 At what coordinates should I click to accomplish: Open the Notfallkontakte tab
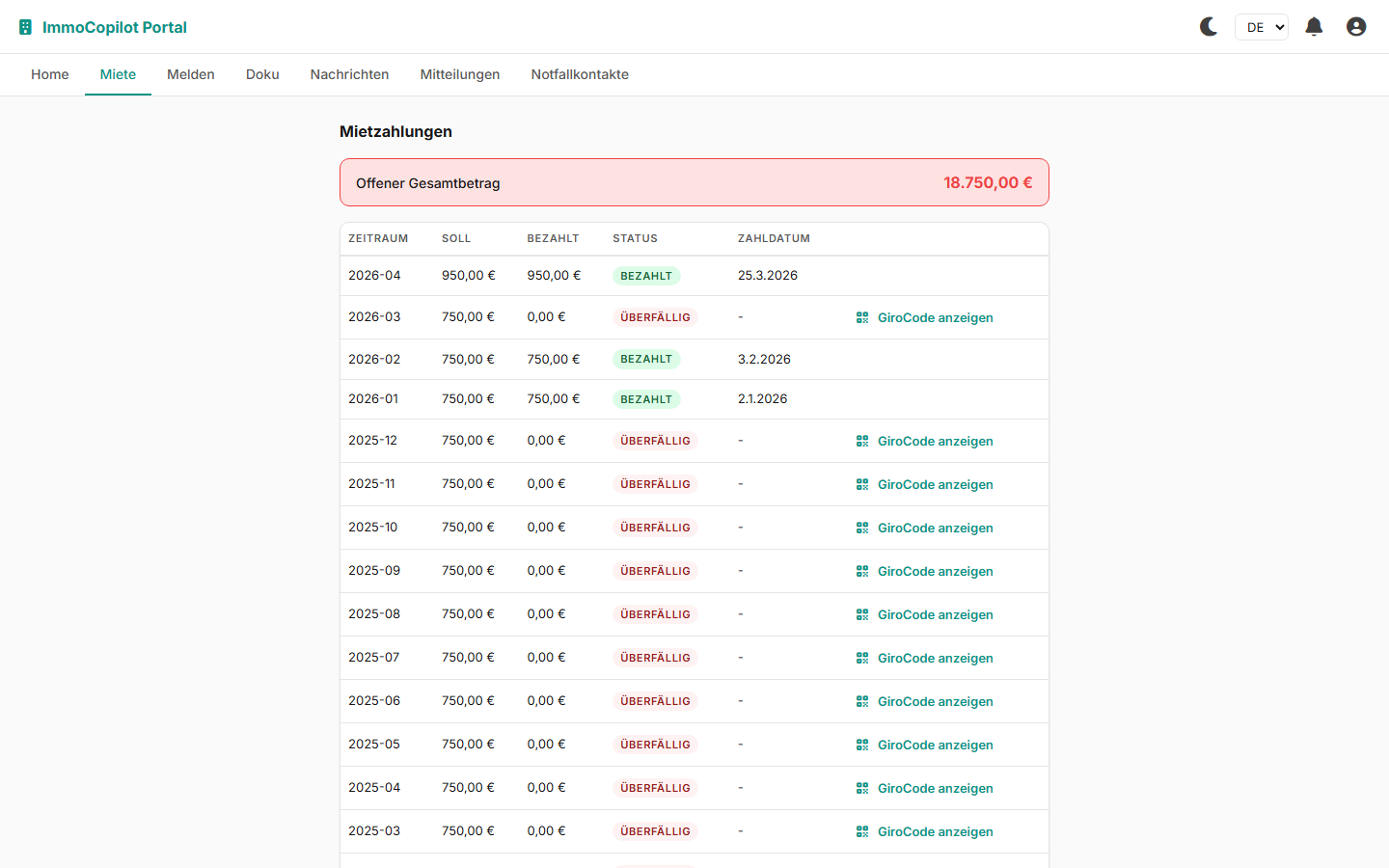(580, 74)
